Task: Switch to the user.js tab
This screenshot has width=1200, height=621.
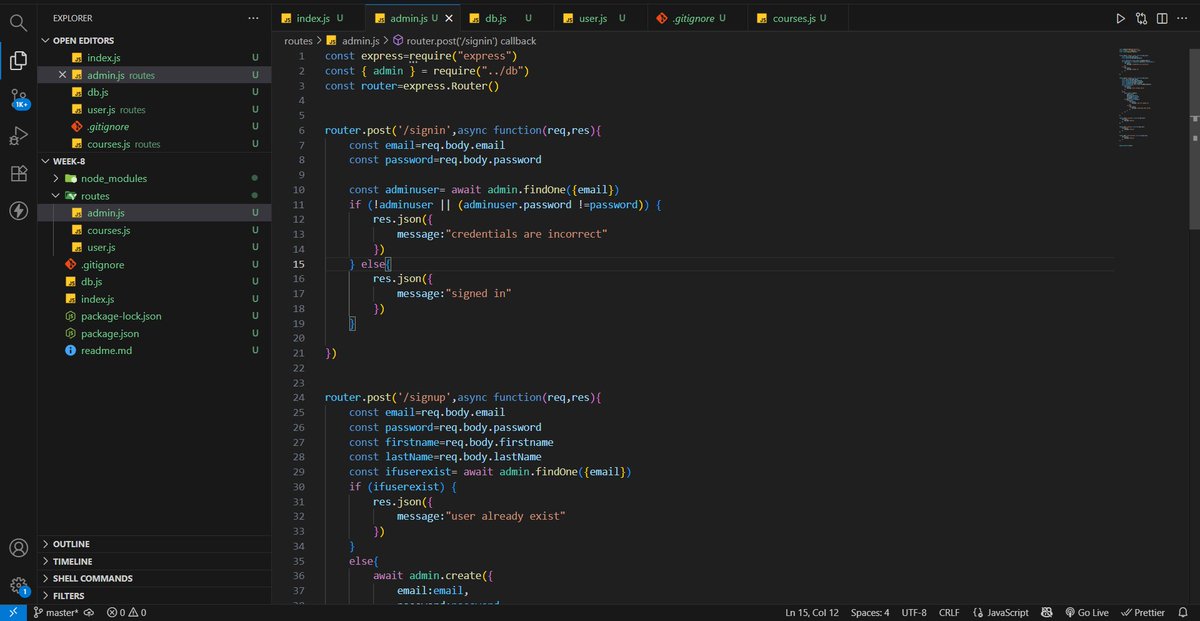Action: [x=598, y=18]
